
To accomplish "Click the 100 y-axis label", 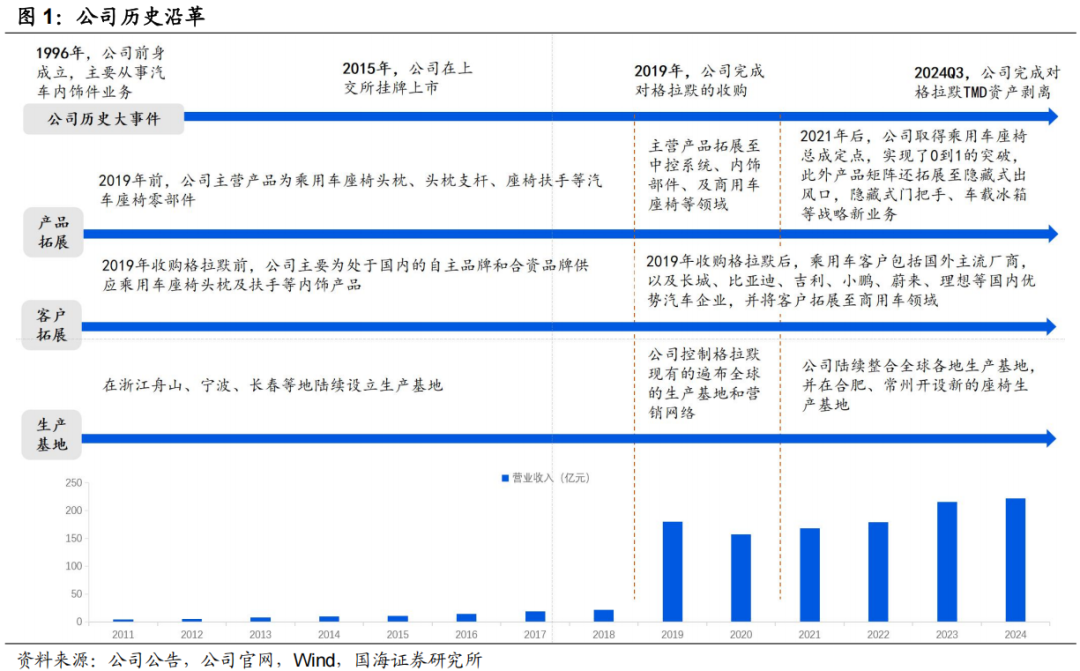I will (x=74, y=566).
